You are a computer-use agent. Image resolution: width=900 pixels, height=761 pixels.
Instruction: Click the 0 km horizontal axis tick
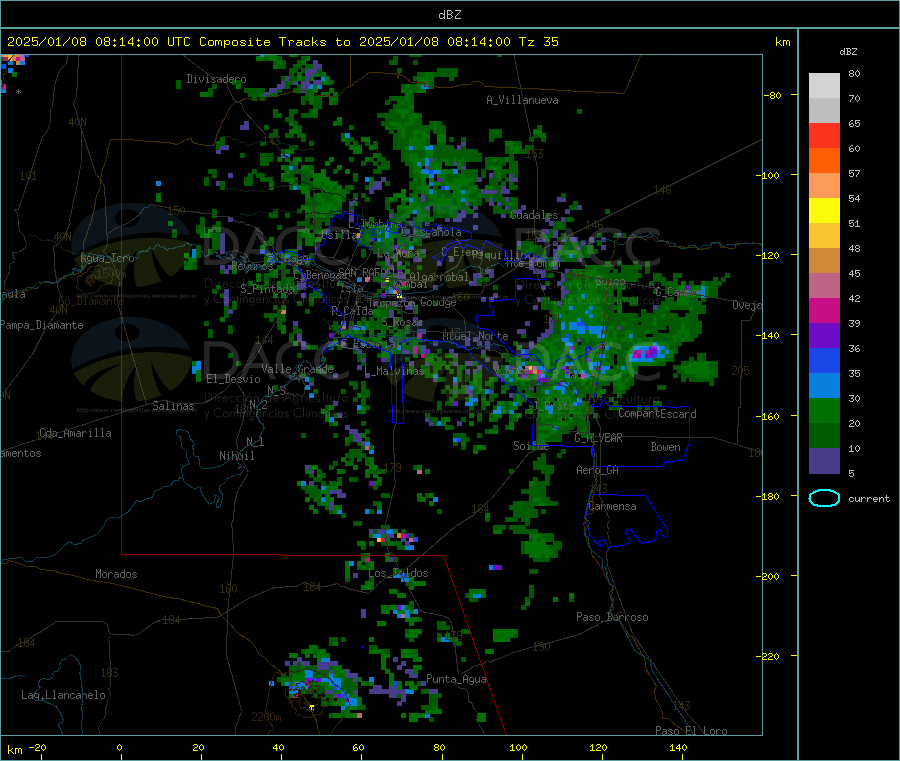point(119,747)
